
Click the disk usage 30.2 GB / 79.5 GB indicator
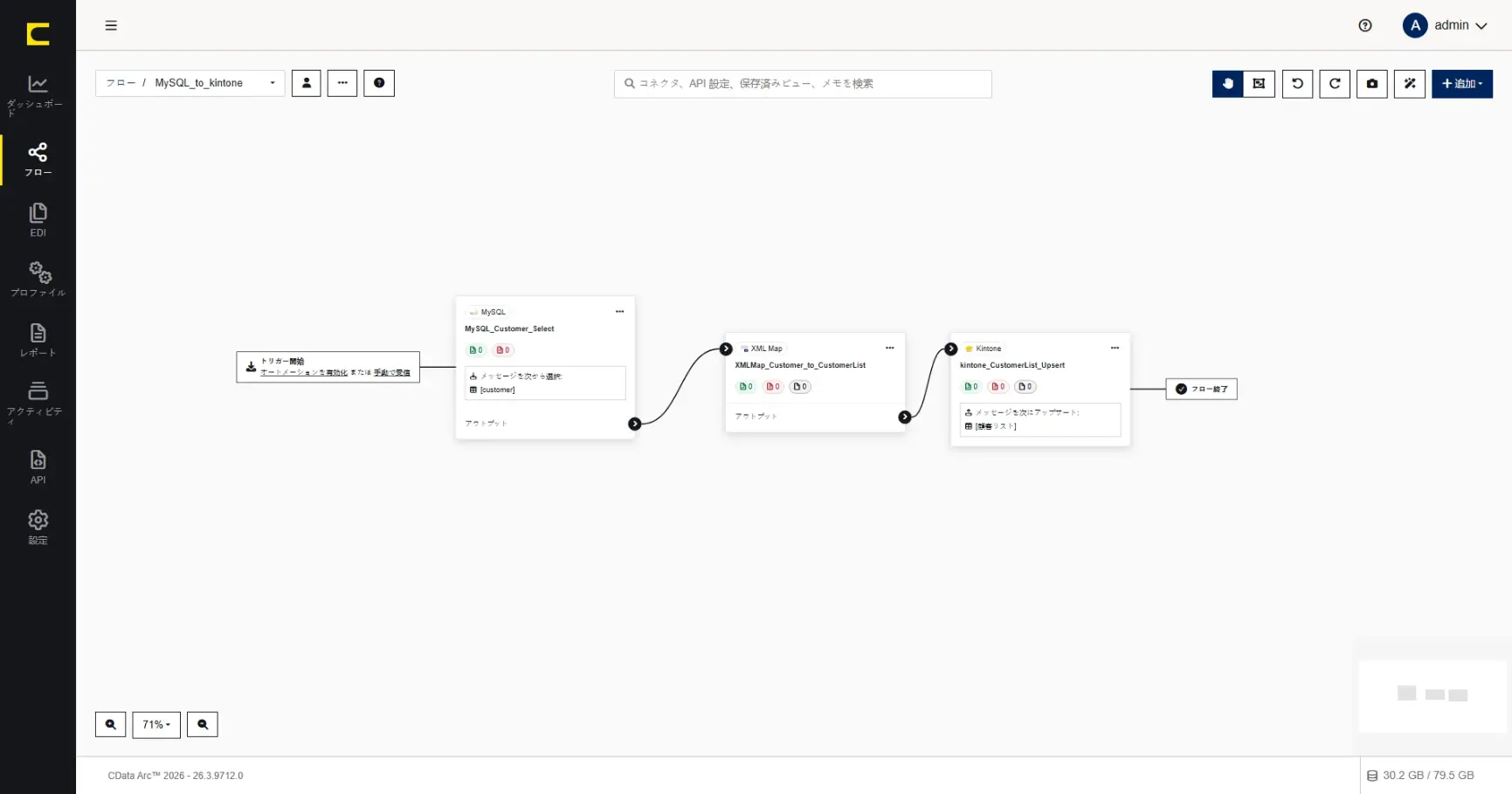coord(1420,776)
